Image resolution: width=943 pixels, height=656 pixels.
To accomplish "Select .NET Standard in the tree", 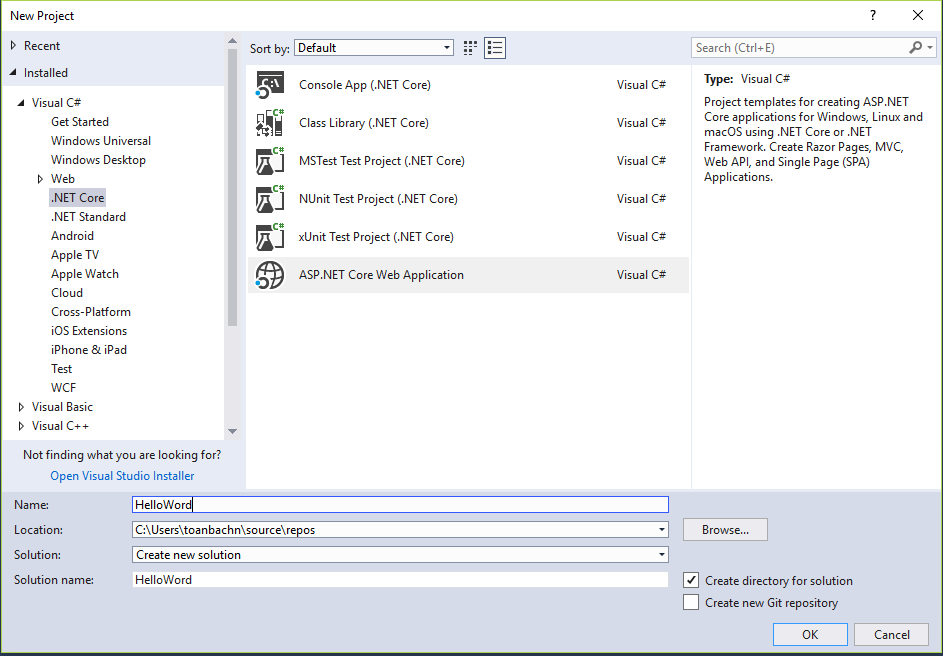I will (x=88, y=217).
